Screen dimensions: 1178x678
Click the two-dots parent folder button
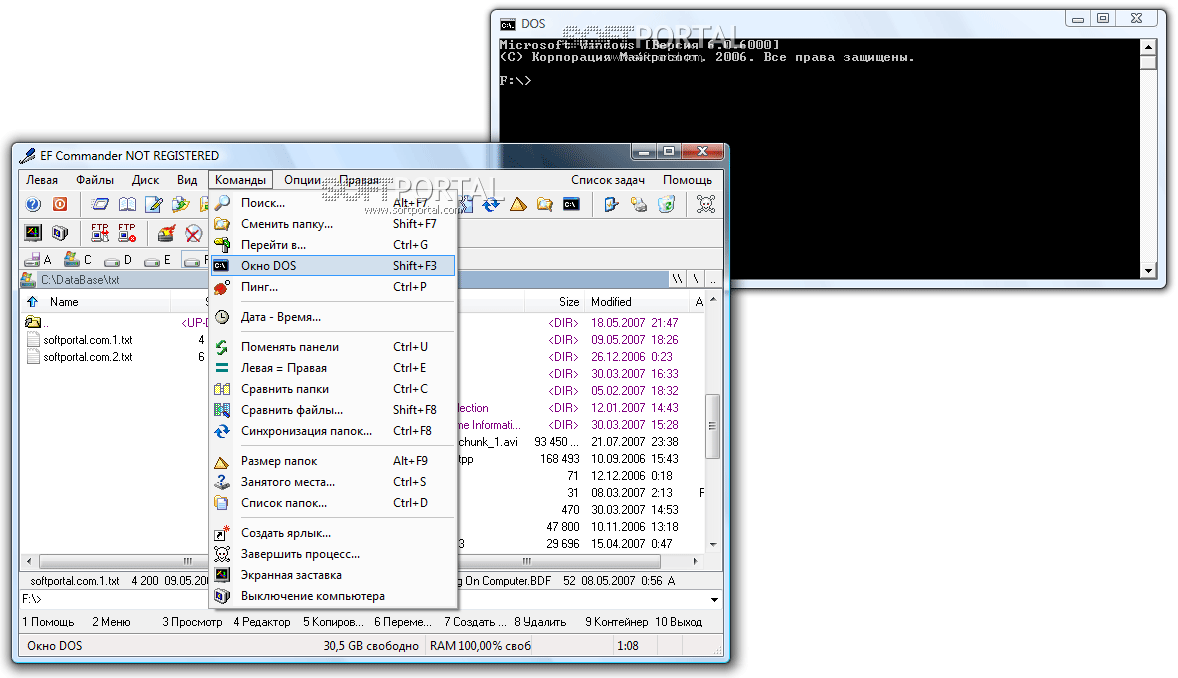coord(713,280)
